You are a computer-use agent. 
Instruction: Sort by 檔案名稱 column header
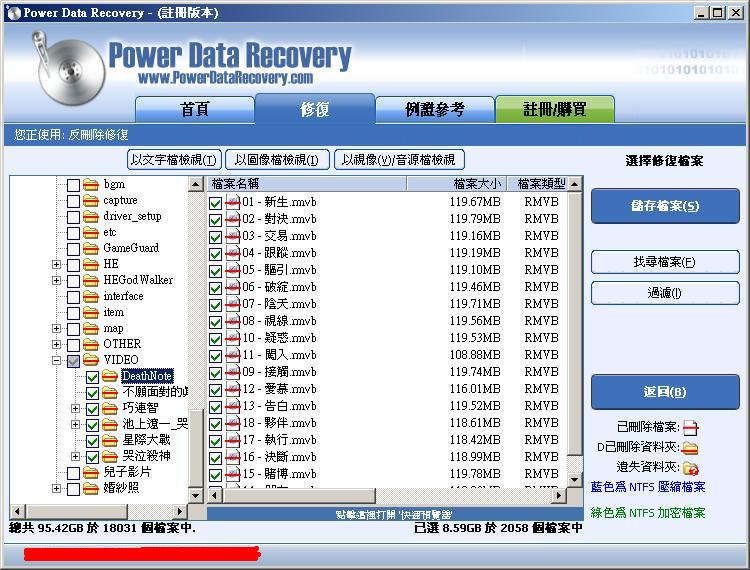(x=307, y=184)
